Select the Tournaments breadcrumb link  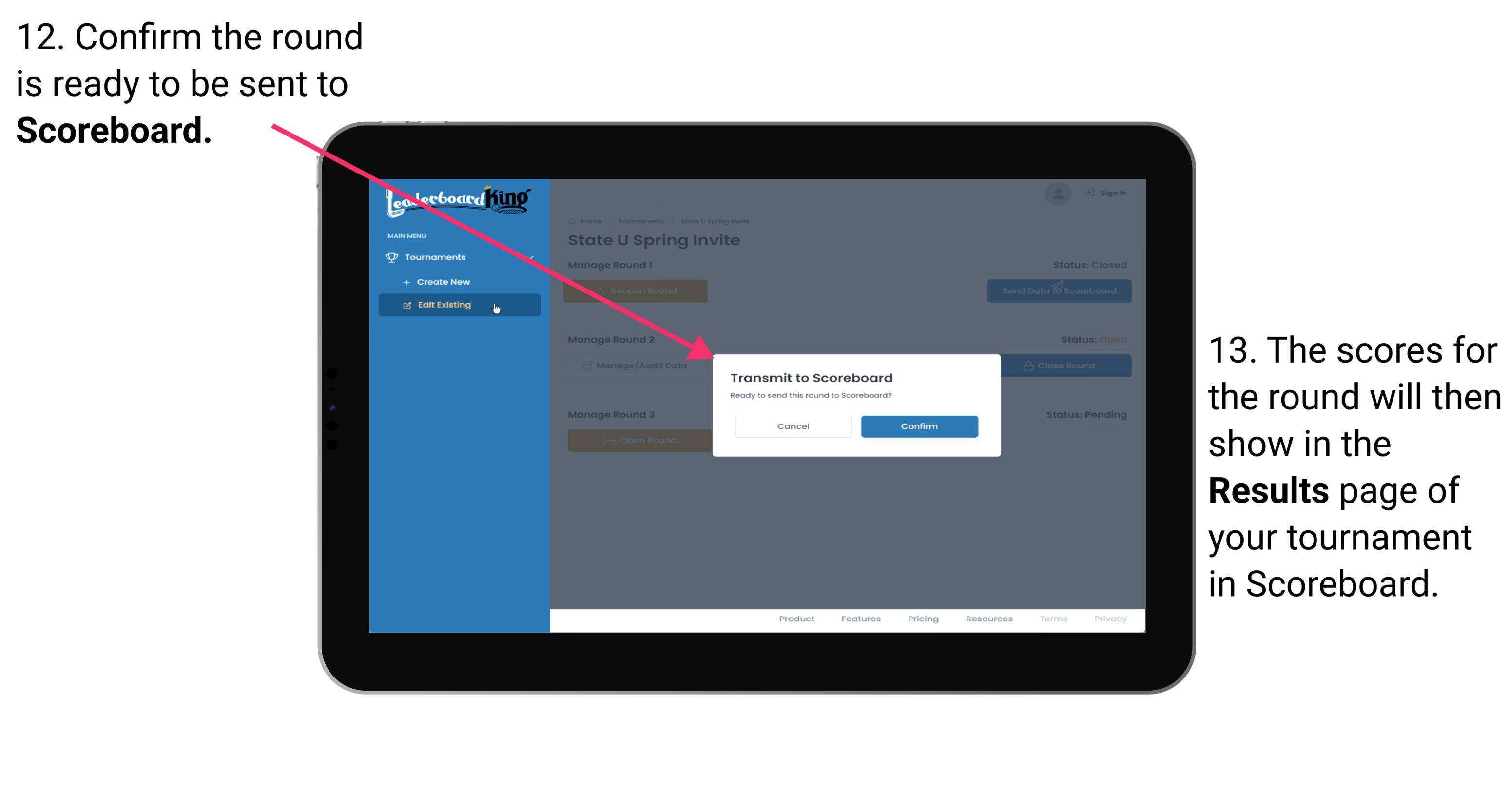[644, 221]
